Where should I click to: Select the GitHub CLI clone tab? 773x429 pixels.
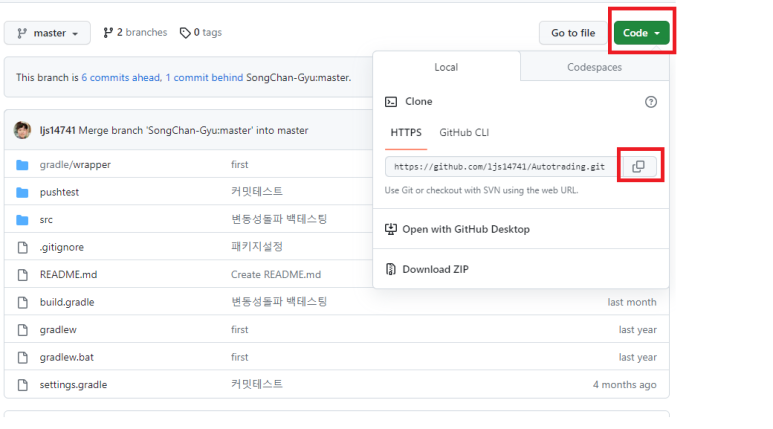click(x=464, y=133)
